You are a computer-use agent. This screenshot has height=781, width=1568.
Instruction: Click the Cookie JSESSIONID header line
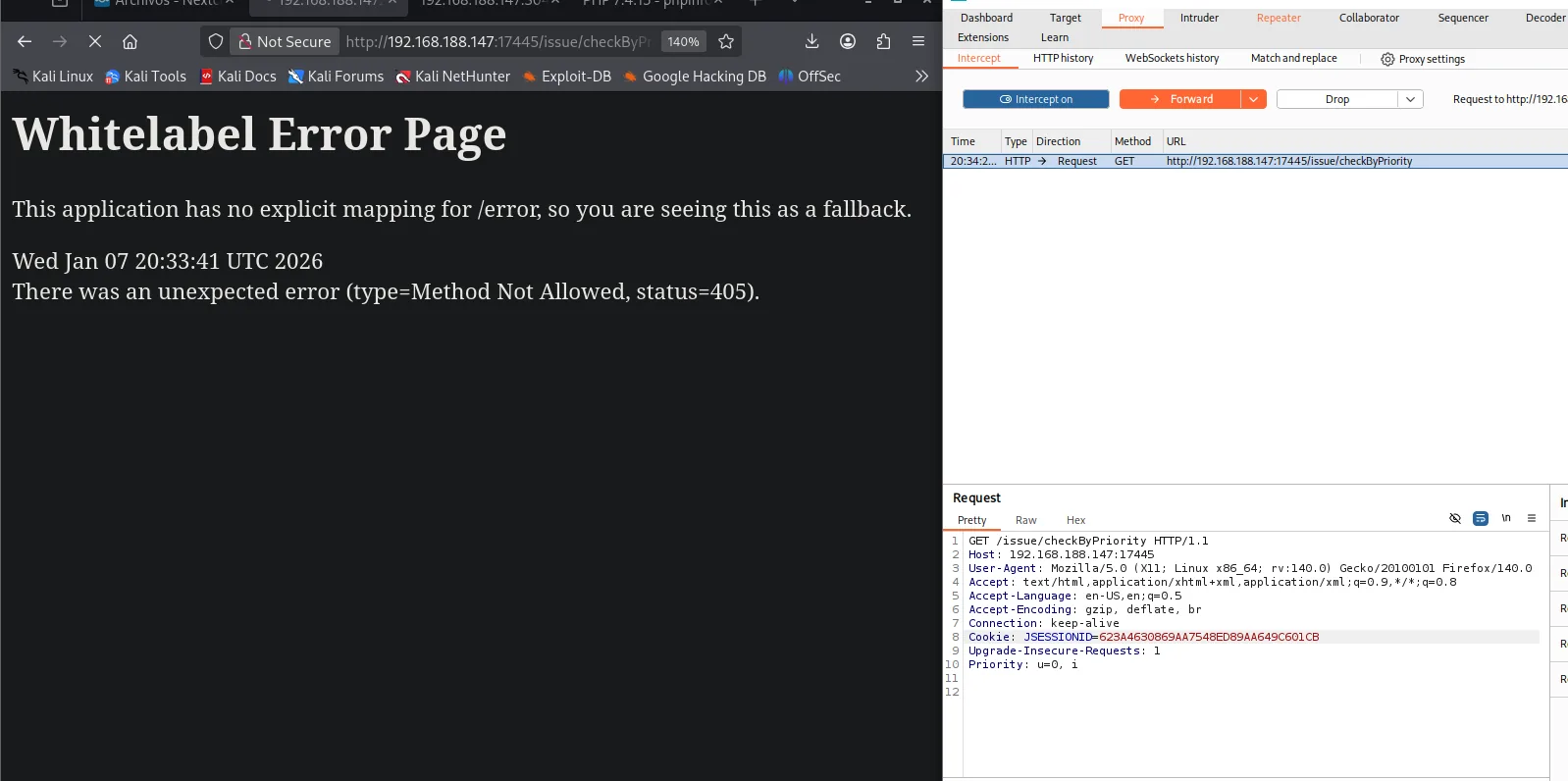tap(1143, 637)
